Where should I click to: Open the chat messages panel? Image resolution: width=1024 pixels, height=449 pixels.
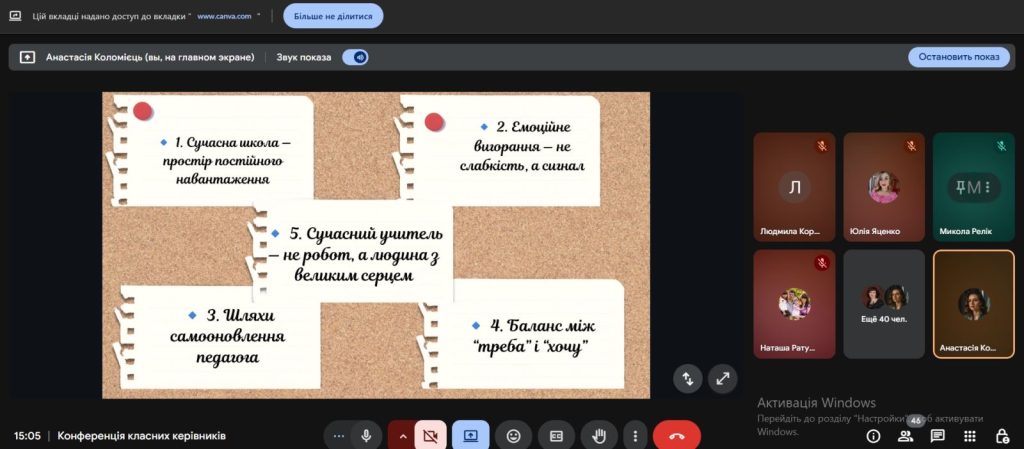click(x=937, y=436)
